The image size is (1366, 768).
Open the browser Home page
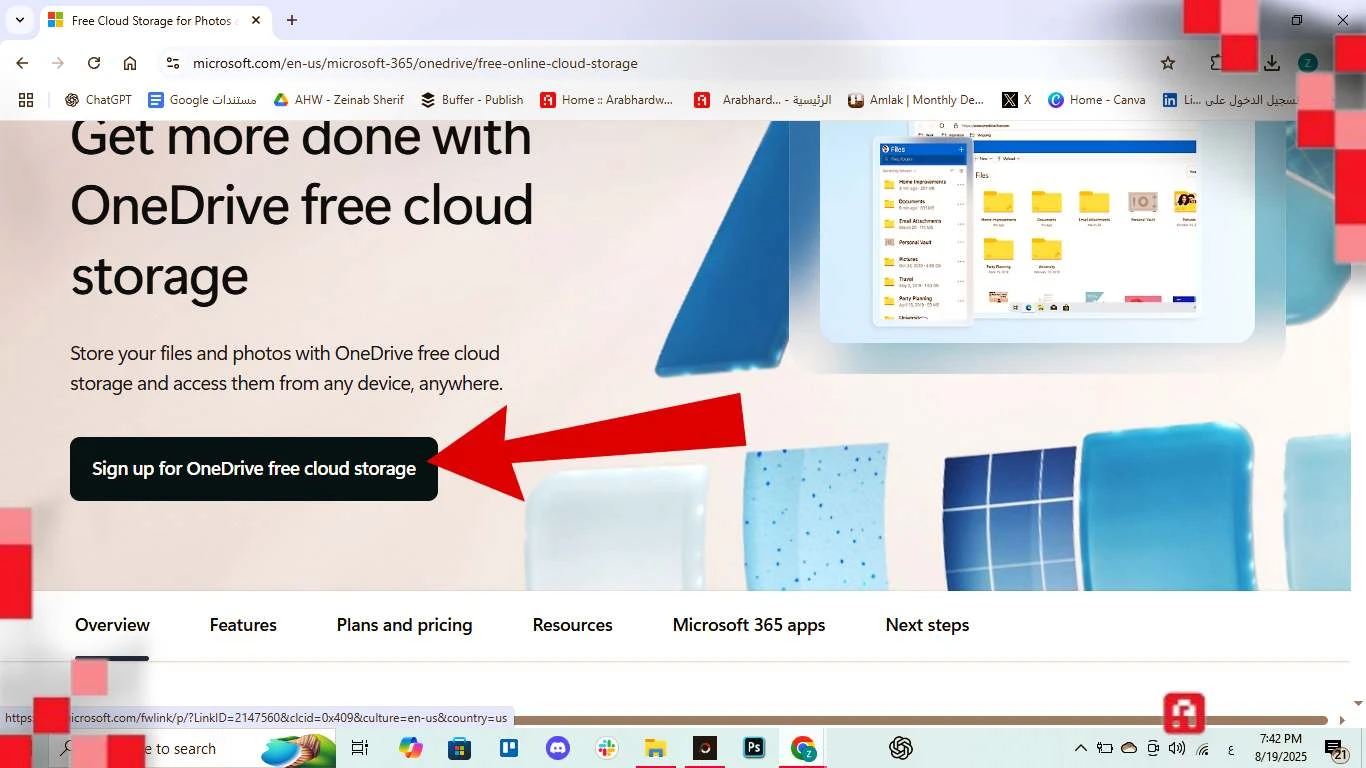pyautogui.click(x=130, y=63)
